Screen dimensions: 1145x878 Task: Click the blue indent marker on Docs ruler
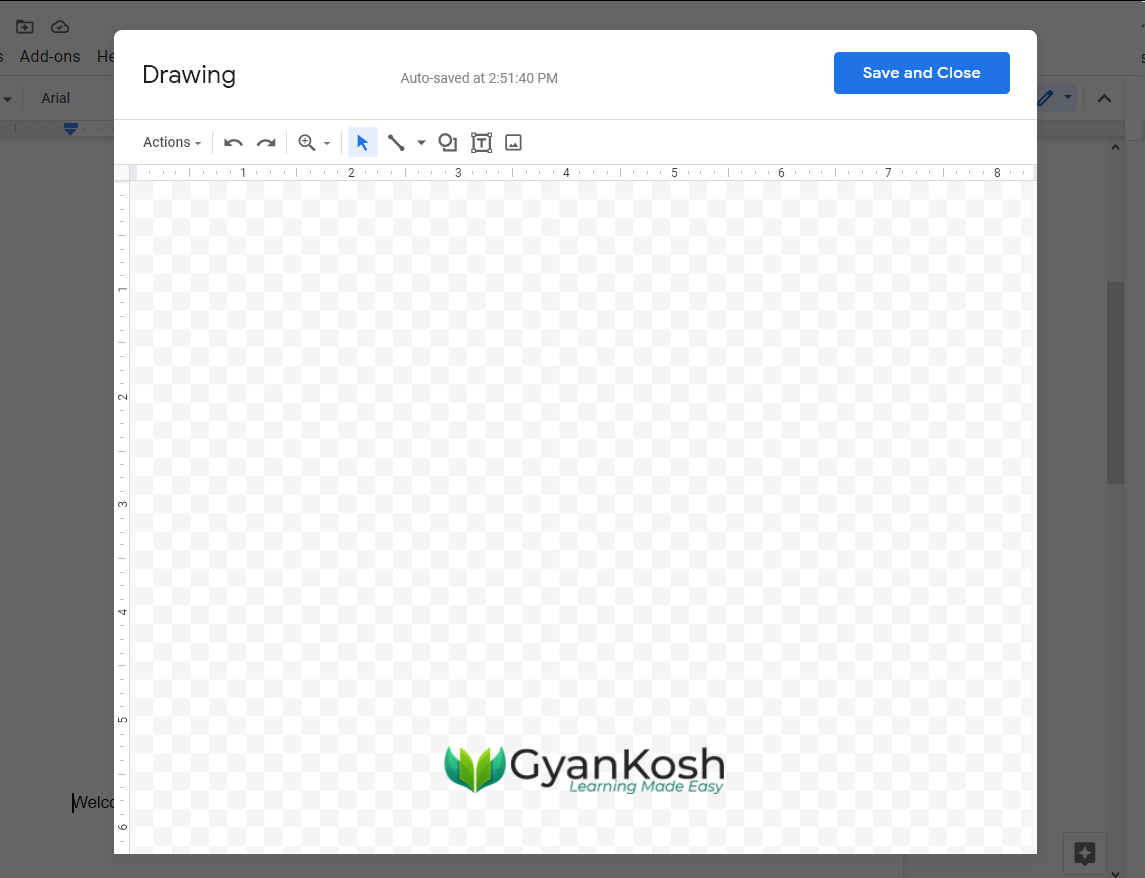tap(71, 129)
